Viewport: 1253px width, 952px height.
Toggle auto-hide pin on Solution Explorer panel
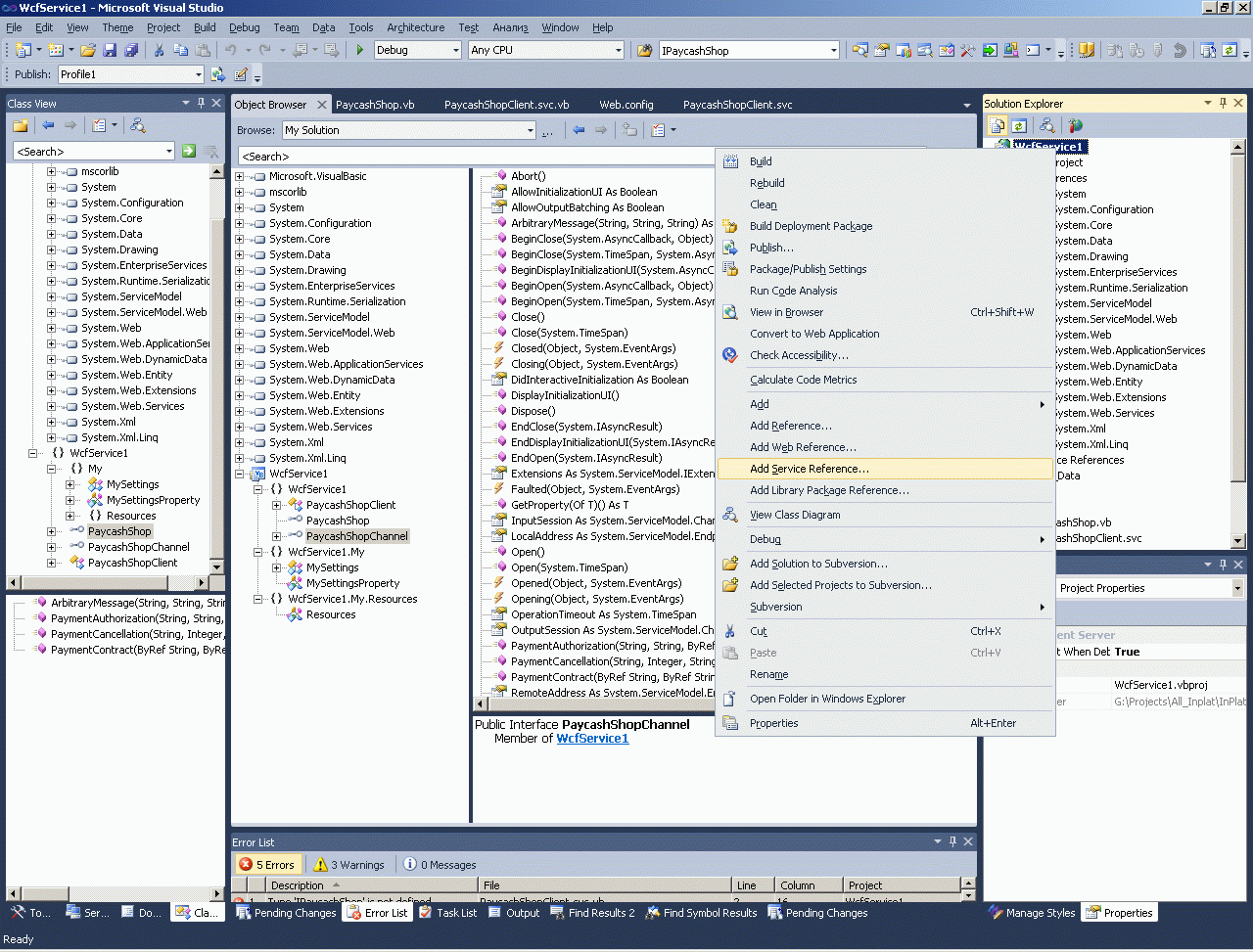point(1223,103)
